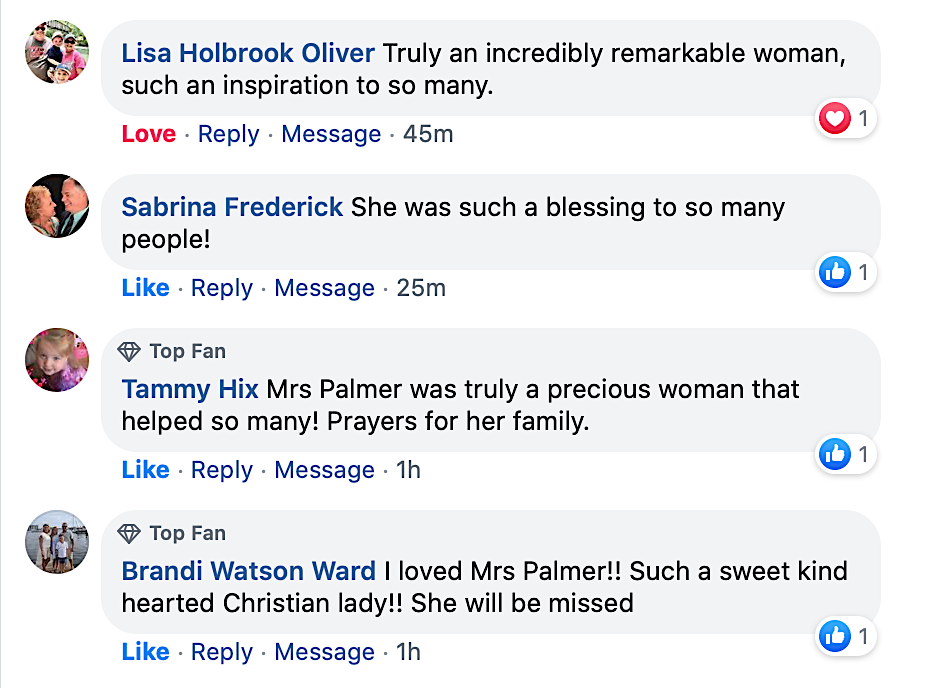Click thumbs-up reaction icon on Tammy's comment

pos(834,454)
